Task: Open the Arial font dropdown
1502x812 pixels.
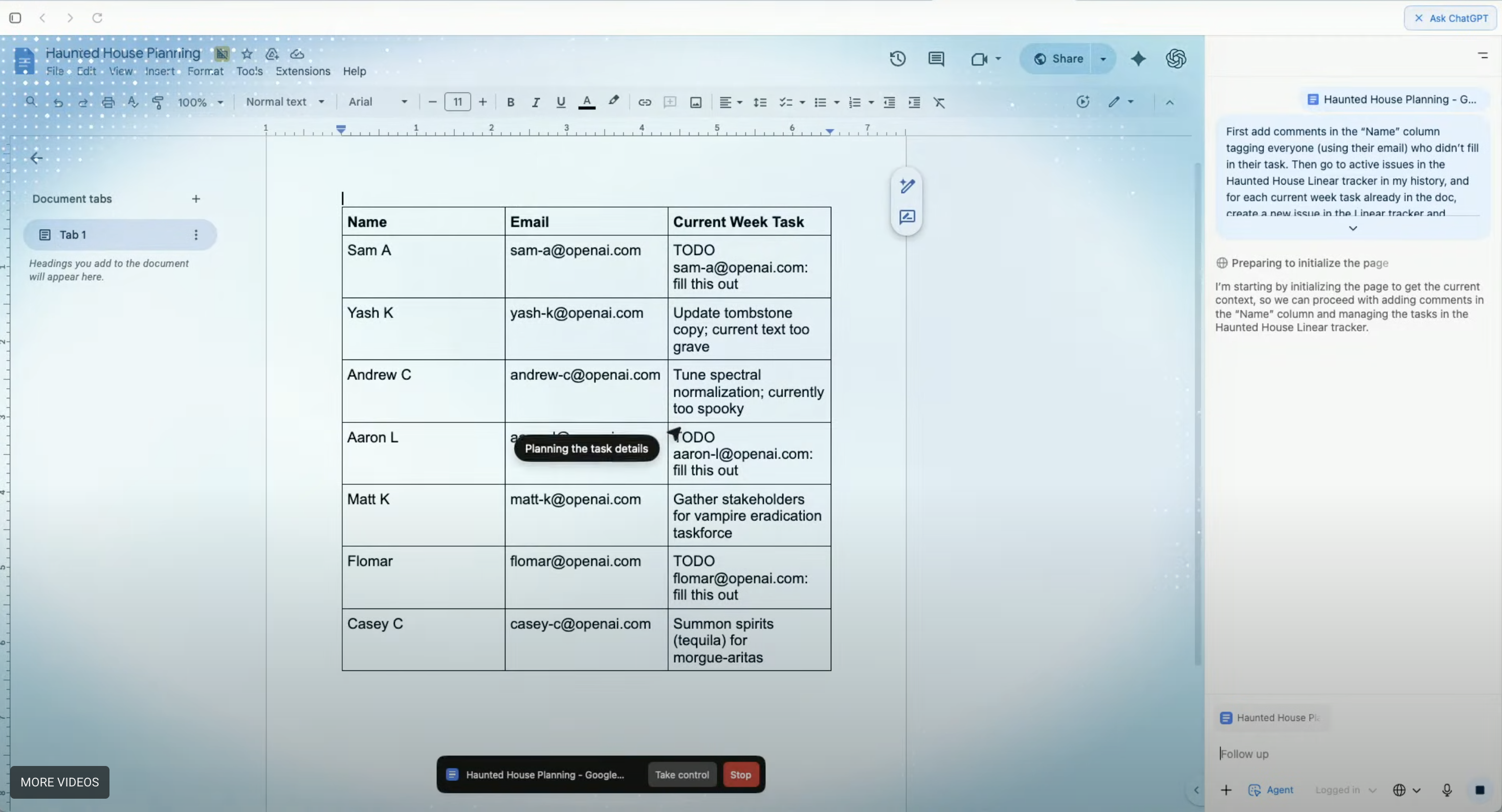Action: (x=377, y=102)
